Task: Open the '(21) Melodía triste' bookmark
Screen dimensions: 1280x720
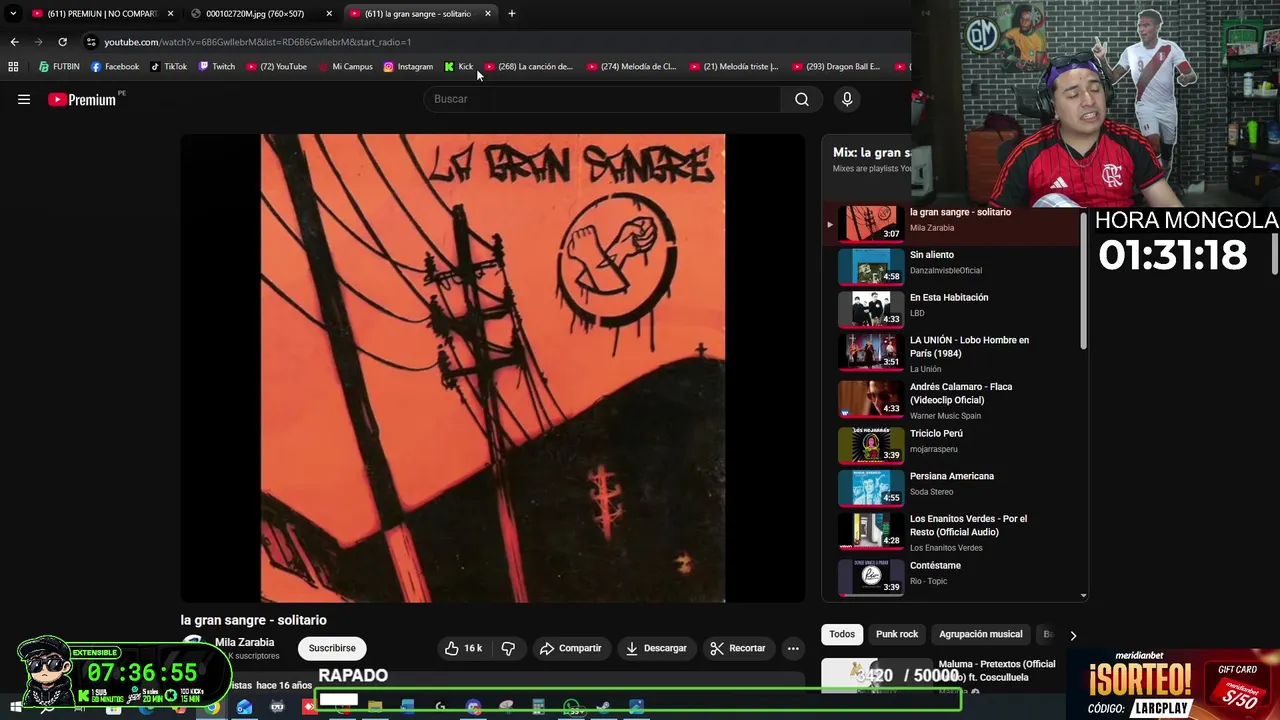Action: [734, 67]
